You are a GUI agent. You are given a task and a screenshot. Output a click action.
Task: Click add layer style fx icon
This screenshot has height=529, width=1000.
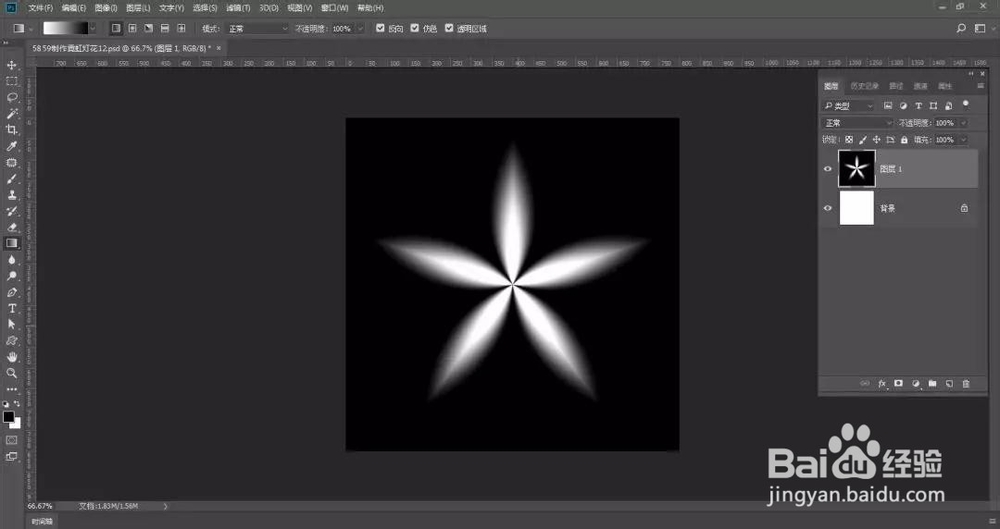[x=882, y=384]
